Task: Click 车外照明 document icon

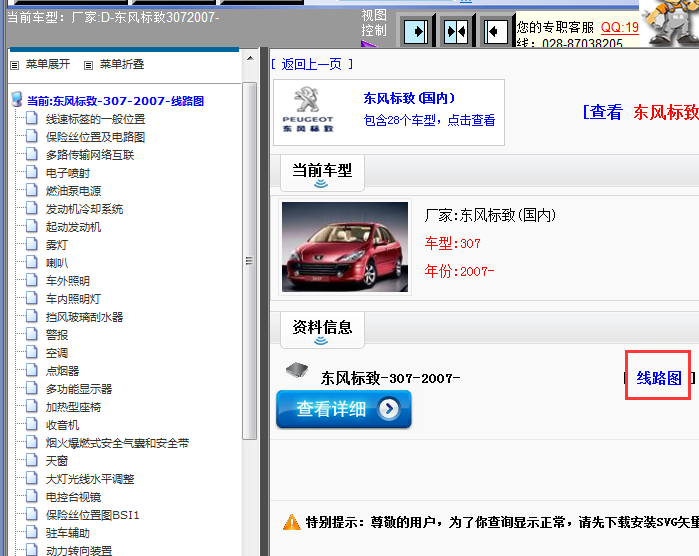Action: (x=32, y=280)
